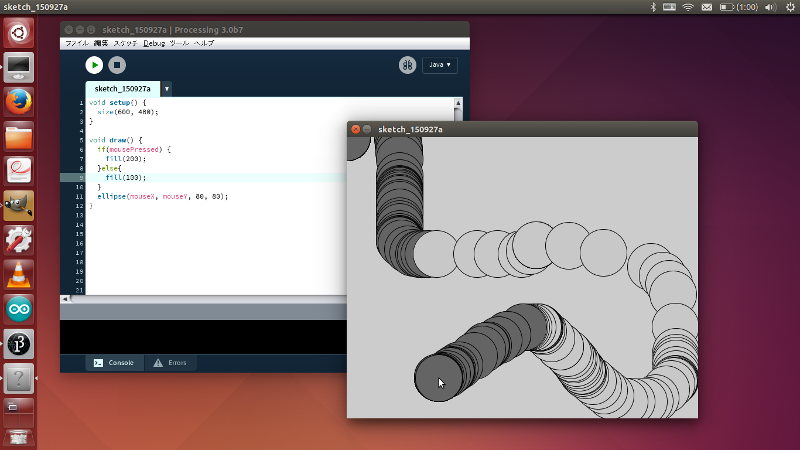Click the highlighted 'fill(100);' line
800x450 pixels.
126,178
